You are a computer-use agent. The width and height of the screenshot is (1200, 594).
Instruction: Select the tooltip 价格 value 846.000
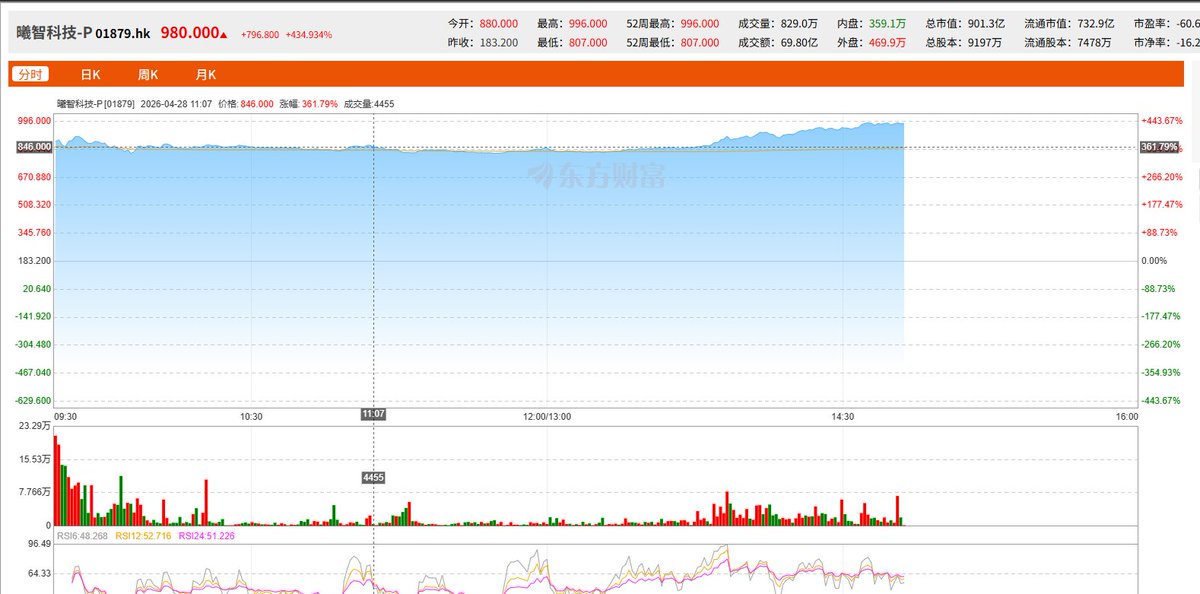(257, 102)
